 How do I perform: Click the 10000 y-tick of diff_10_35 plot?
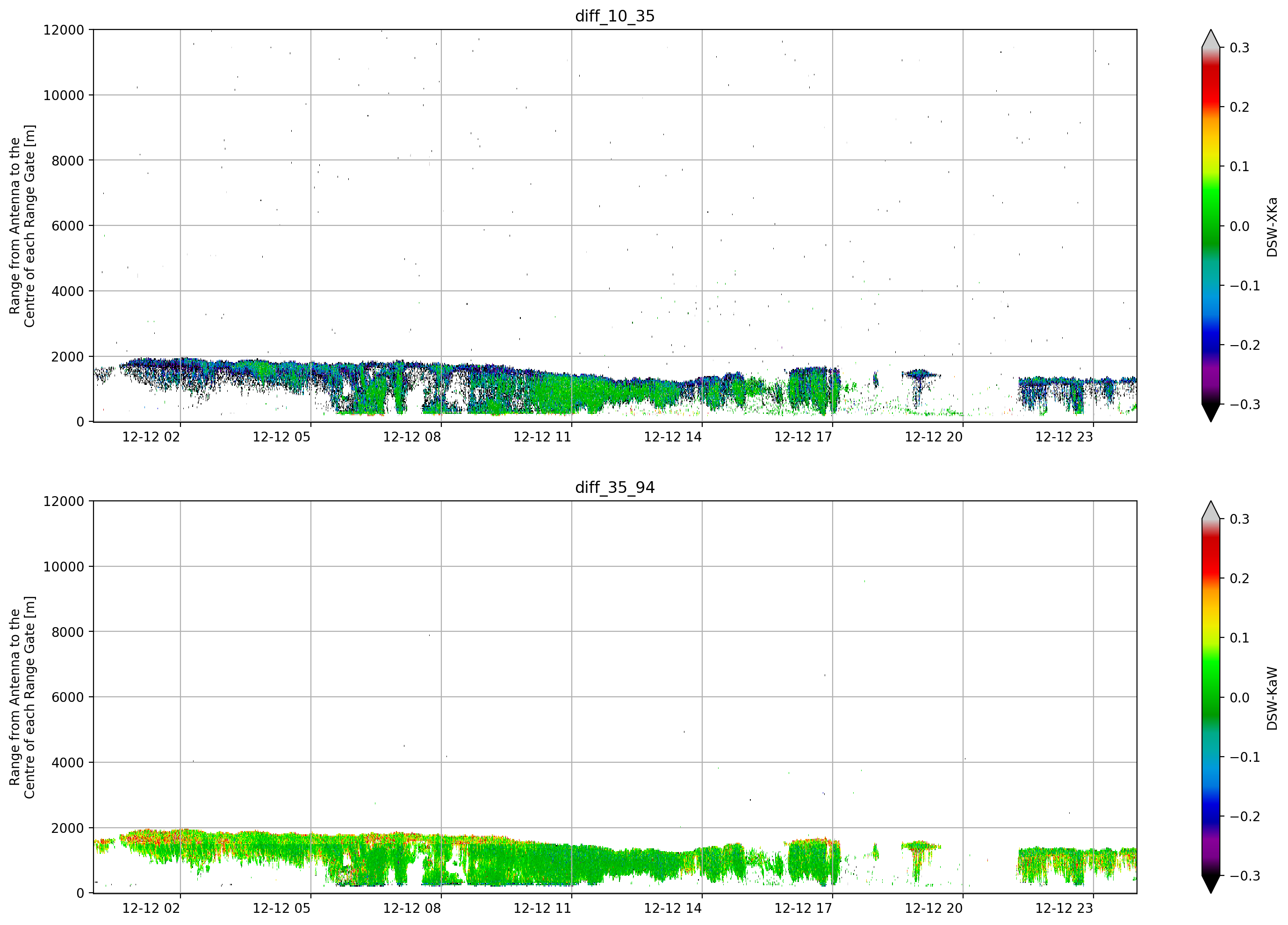[64, 95]
